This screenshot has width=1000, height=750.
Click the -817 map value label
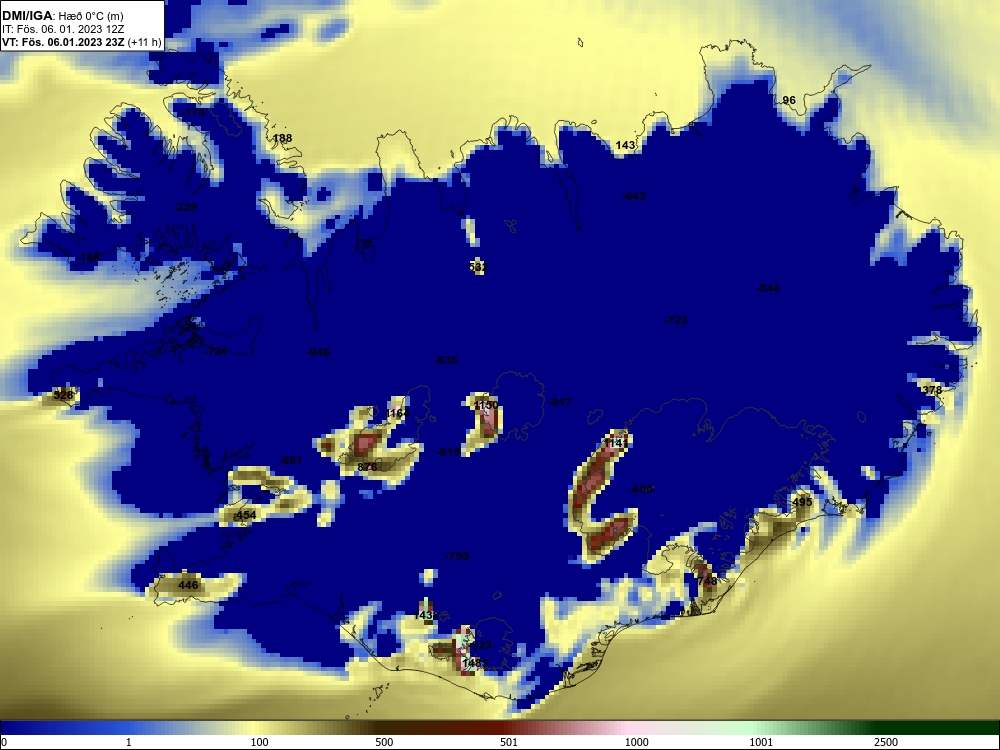tap(560, 402)
